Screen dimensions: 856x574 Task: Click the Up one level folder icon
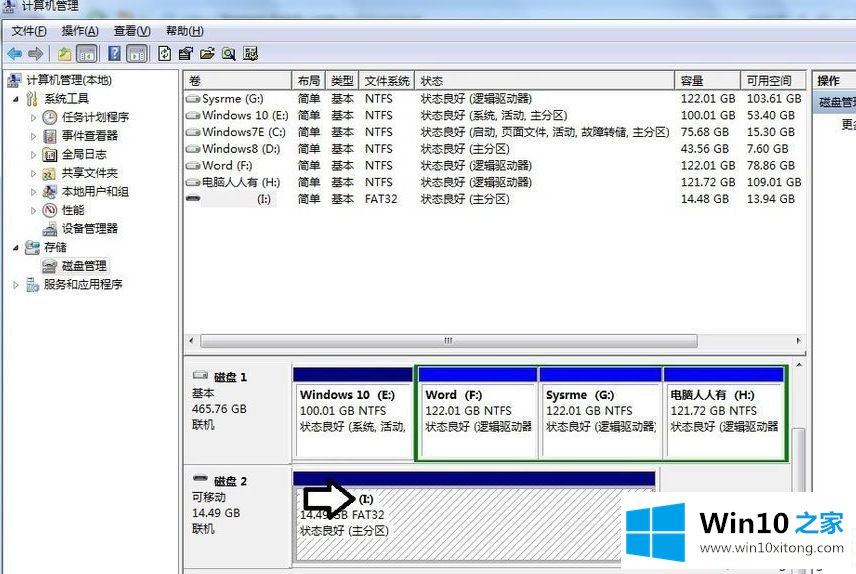[64, 54]
